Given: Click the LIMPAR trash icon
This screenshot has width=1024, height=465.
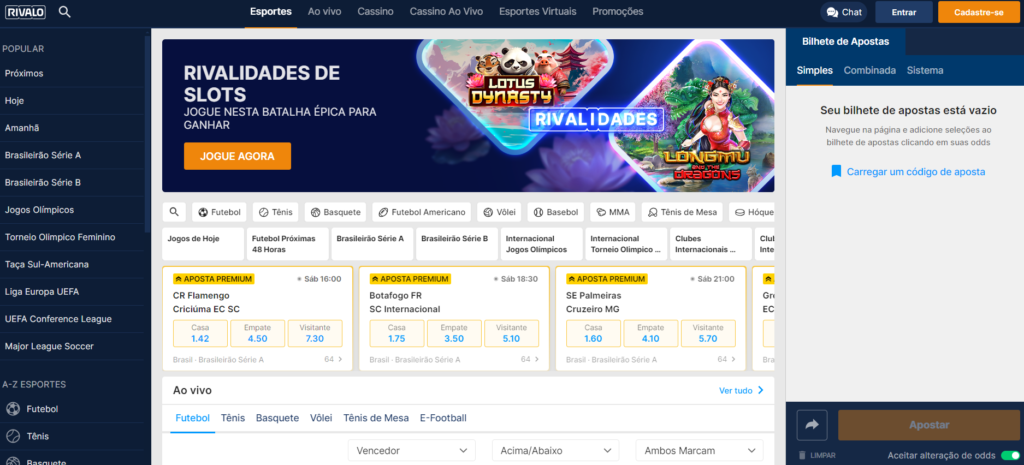Looking at the screenshot, I should click(x=803, y=455).
